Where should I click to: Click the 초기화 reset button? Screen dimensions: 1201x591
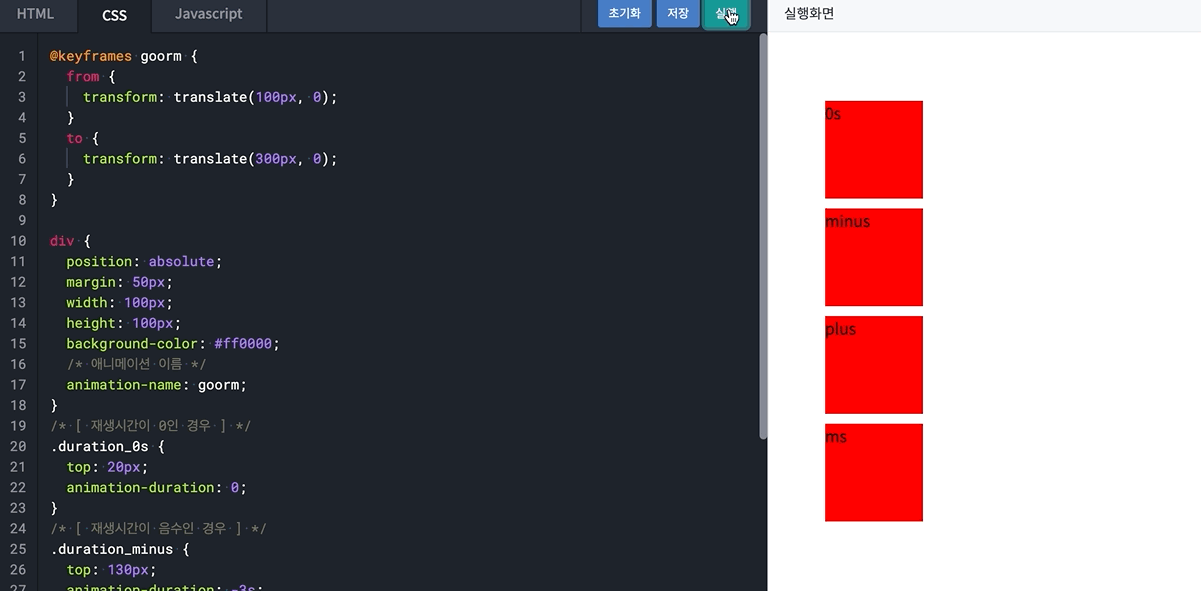[623, 14]
